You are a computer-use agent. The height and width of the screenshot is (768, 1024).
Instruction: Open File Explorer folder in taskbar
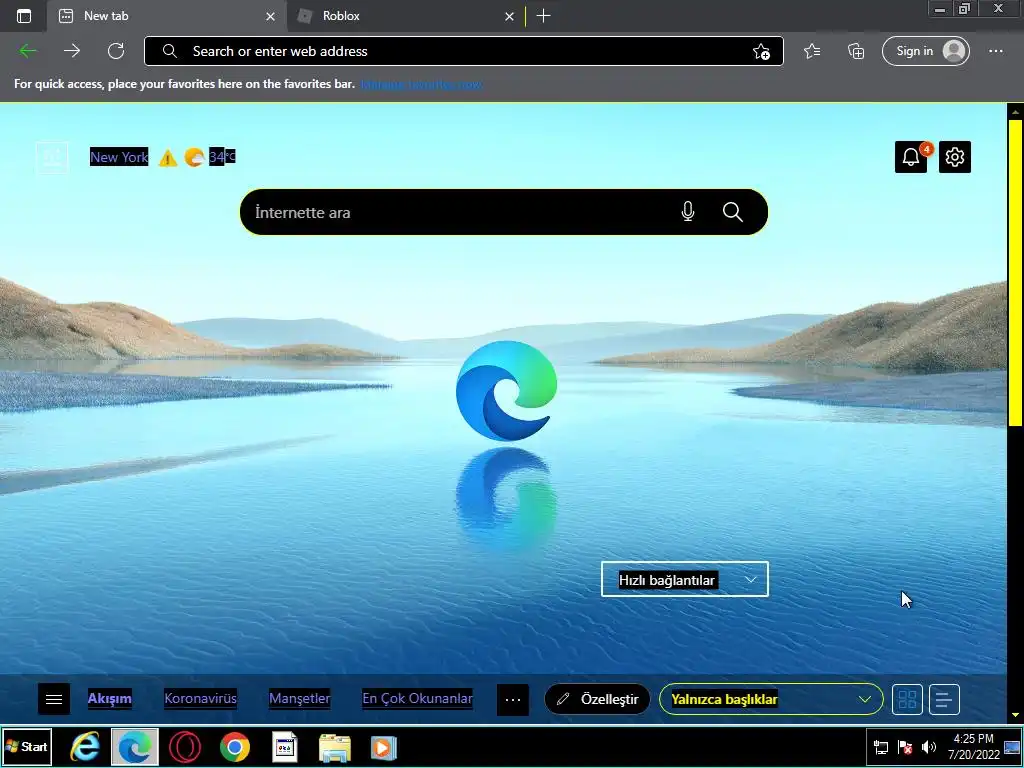335,748
